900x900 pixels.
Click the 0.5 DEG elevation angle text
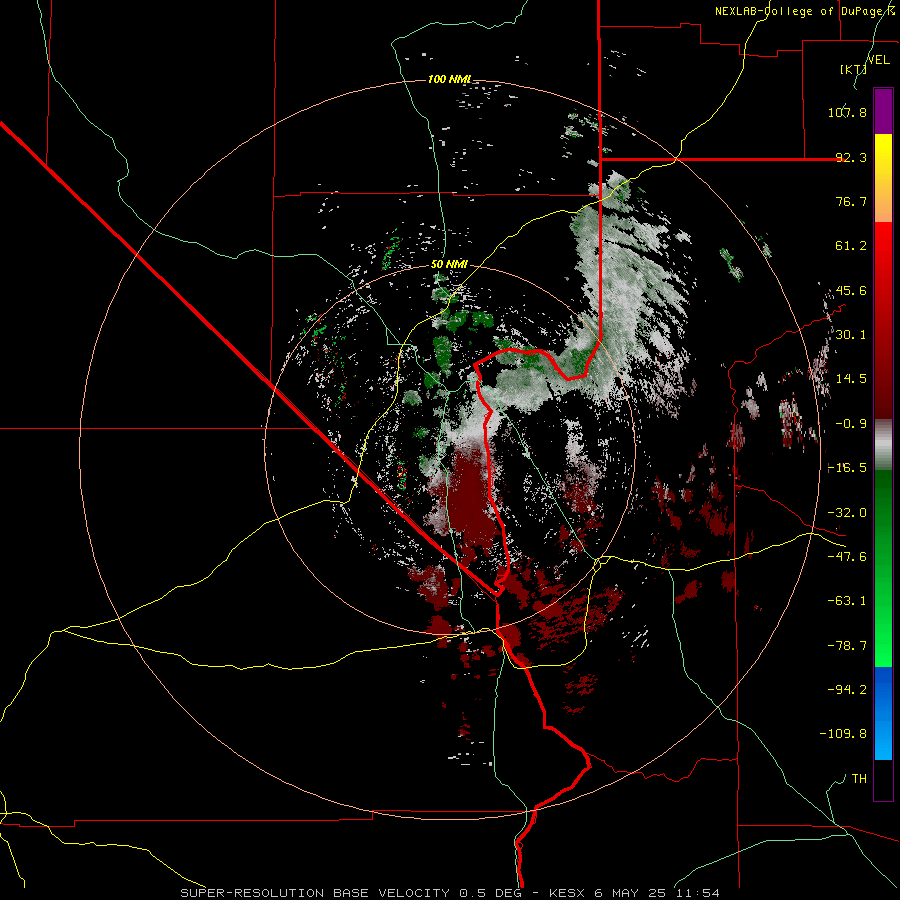tap(490, 893)
